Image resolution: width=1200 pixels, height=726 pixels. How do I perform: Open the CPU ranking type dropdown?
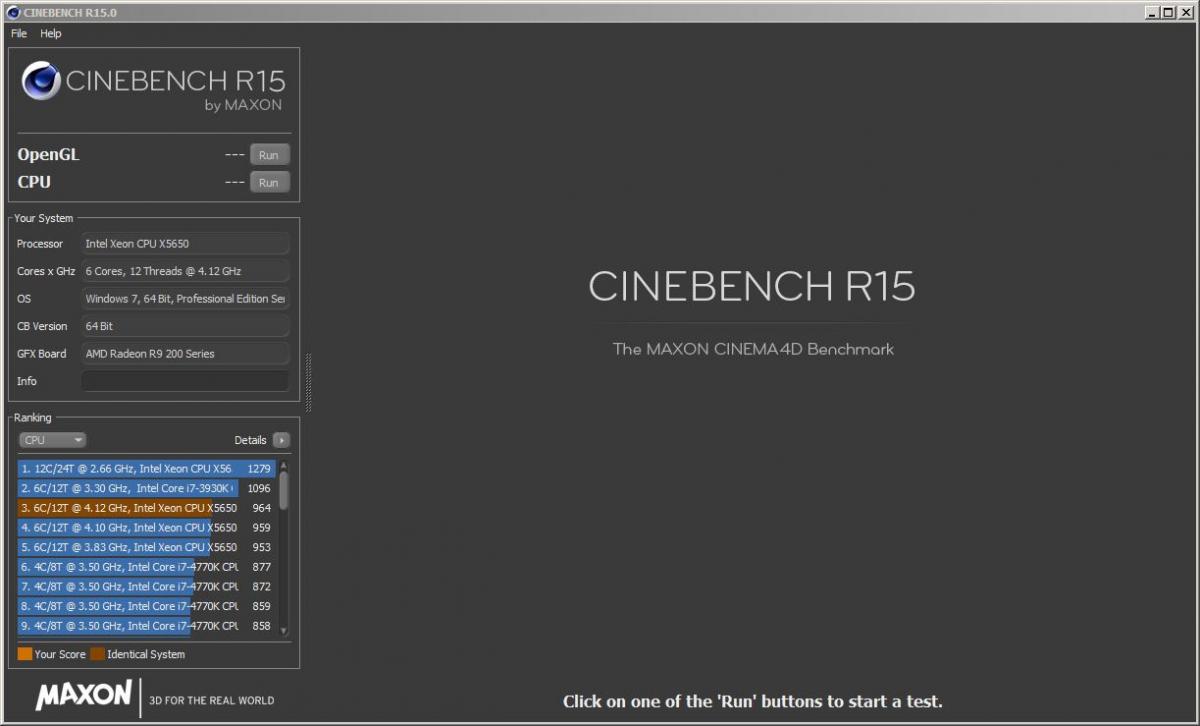53,440
